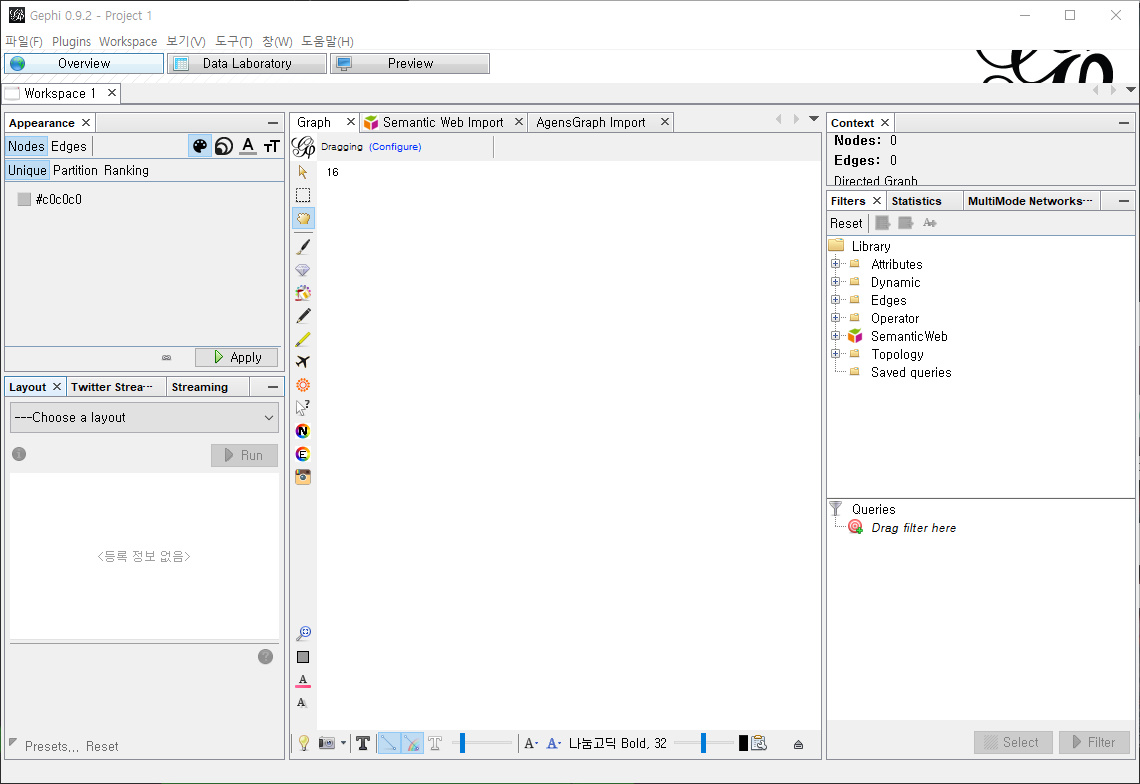
Task: Expand the Topology filter folder
Action: pos(835,354)
